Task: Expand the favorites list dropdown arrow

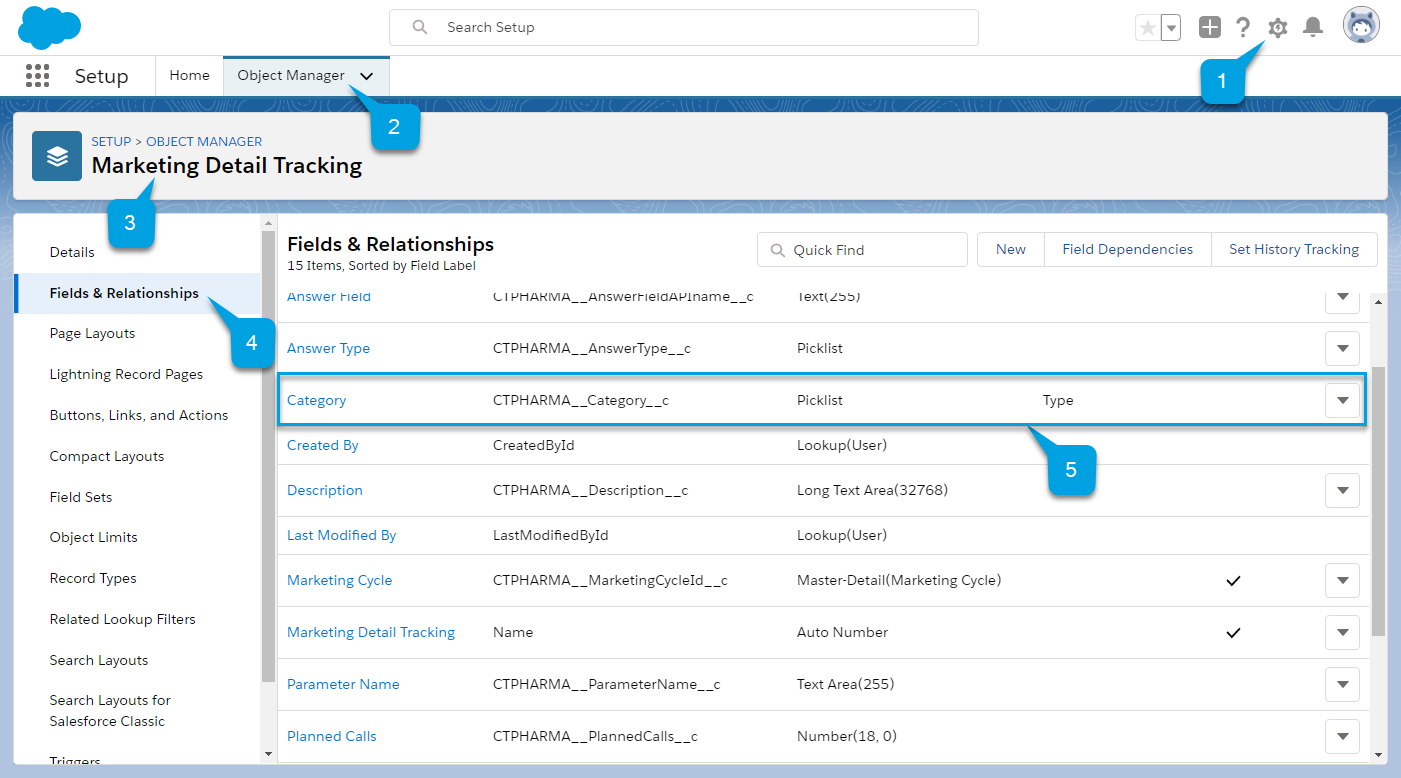Action: click(1170, 28)
